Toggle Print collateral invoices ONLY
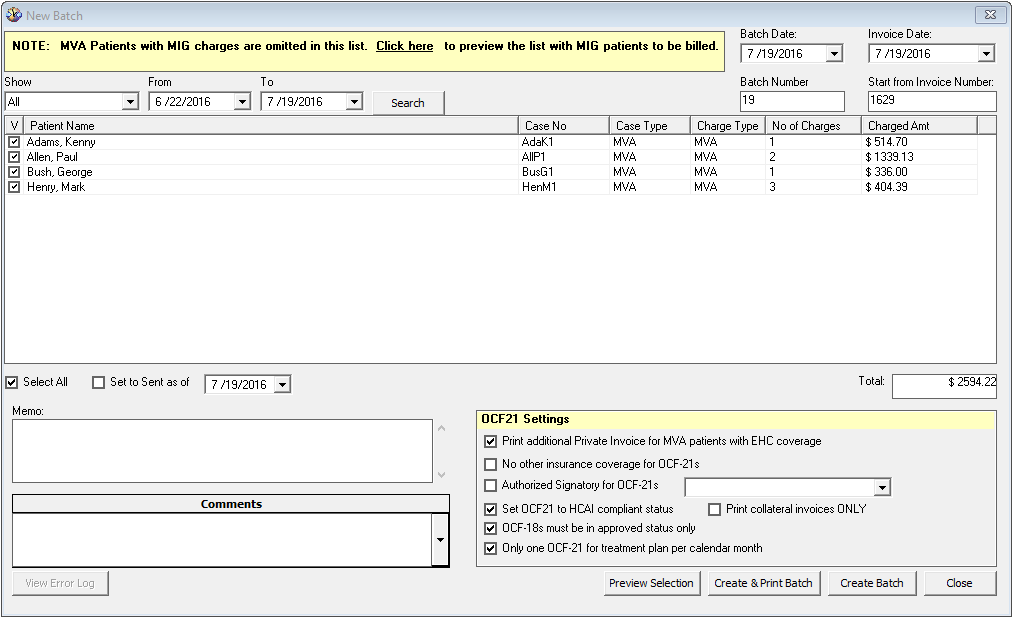 tap(715, 508)
